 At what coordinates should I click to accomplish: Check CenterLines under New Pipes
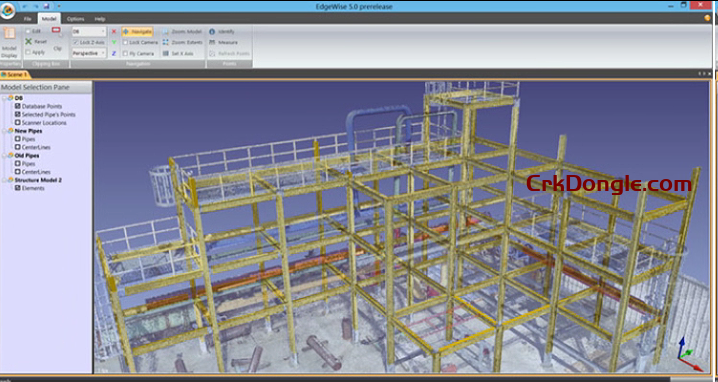(x=18, y=147)
